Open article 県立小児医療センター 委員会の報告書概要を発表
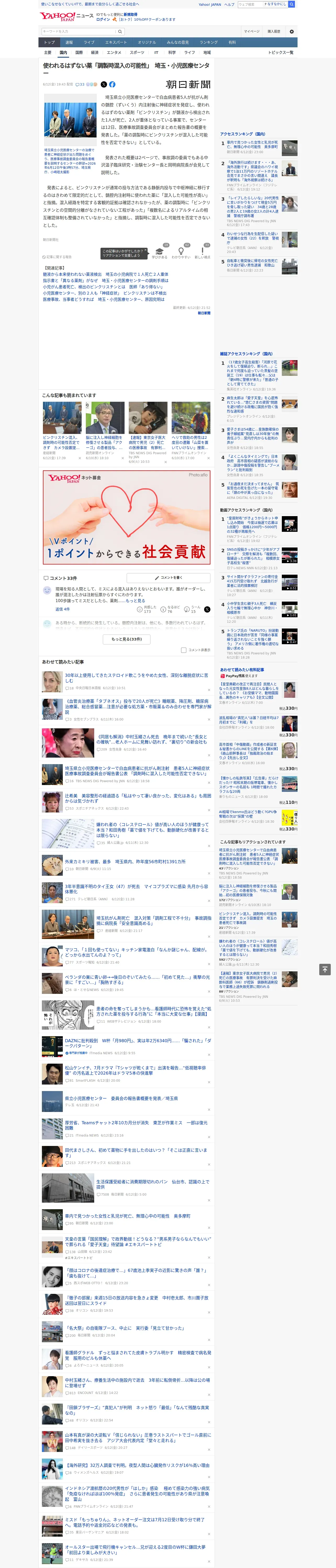The image size is (336, 1568). [122, 1098]
